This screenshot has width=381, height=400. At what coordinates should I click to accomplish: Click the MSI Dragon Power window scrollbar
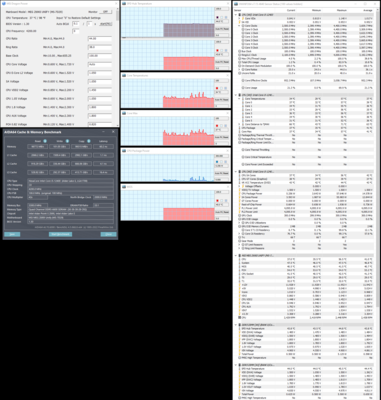point(118,67)
